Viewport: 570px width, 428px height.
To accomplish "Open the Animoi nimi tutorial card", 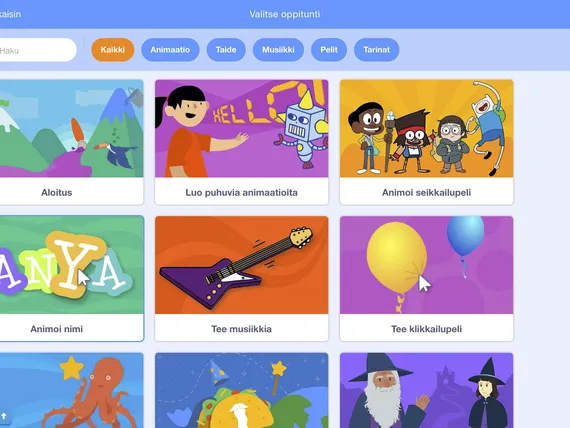I will pos(72,279).
